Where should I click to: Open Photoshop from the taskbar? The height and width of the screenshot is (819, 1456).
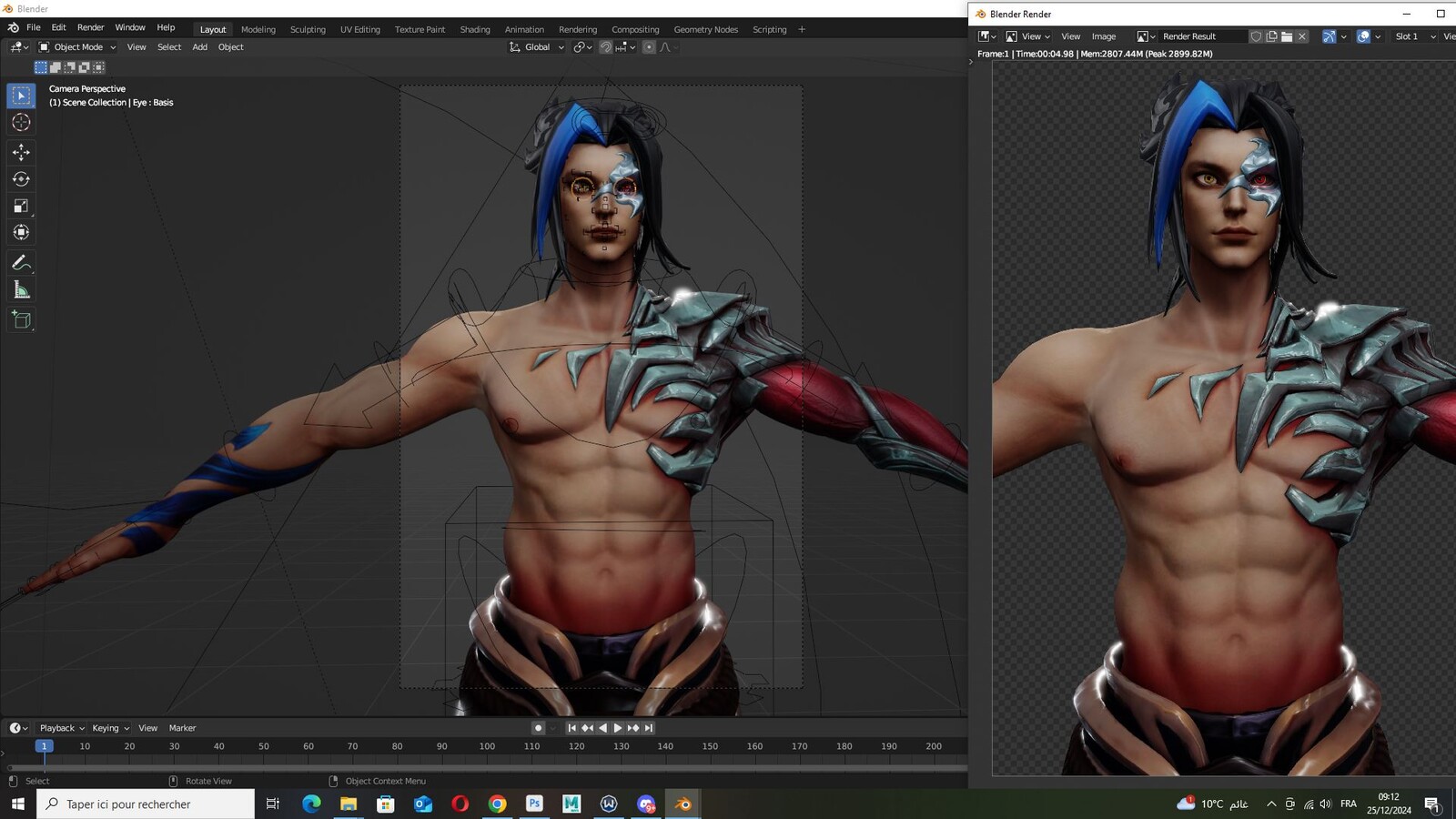click(x=534, y=804)
